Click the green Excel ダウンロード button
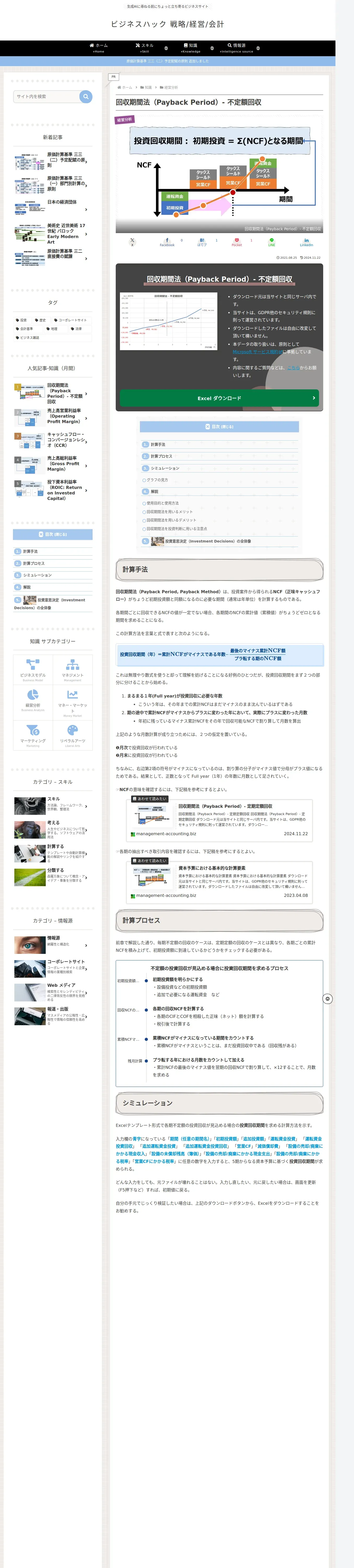Image resolution: width=354 pixels, height=1568 pixels. pyautogui.click(x=219, y=398)
